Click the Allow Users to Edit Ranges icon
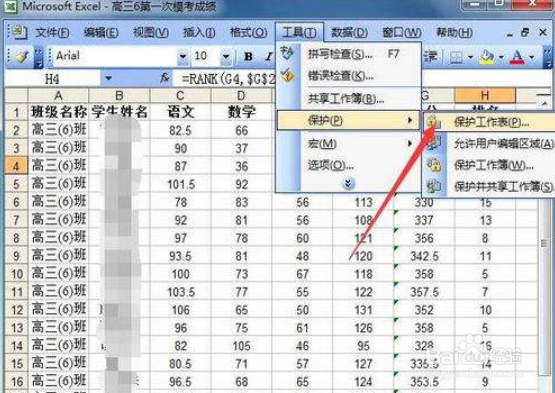Screen dimensions: 555x393 click(x=434, y=143)
